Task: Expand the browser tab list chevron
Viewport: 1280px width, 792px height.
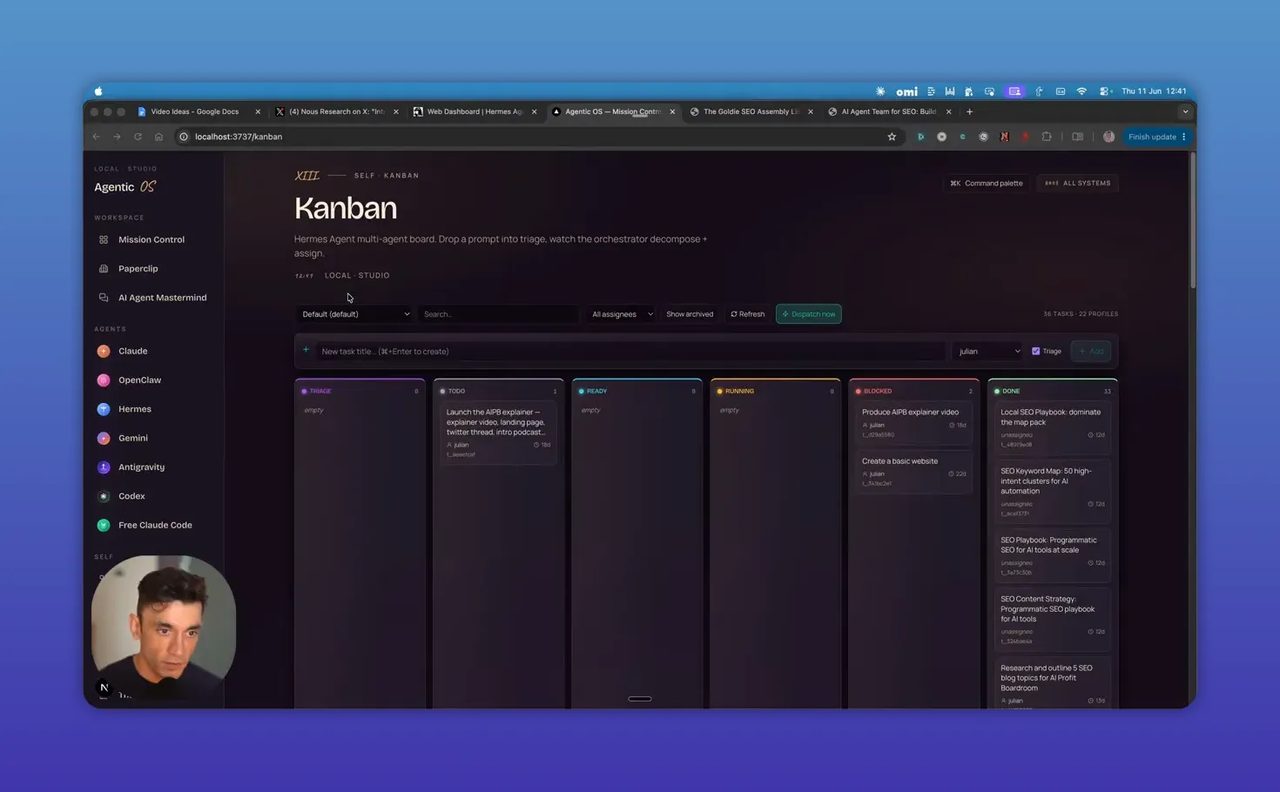Action: tap(1185, 112)
